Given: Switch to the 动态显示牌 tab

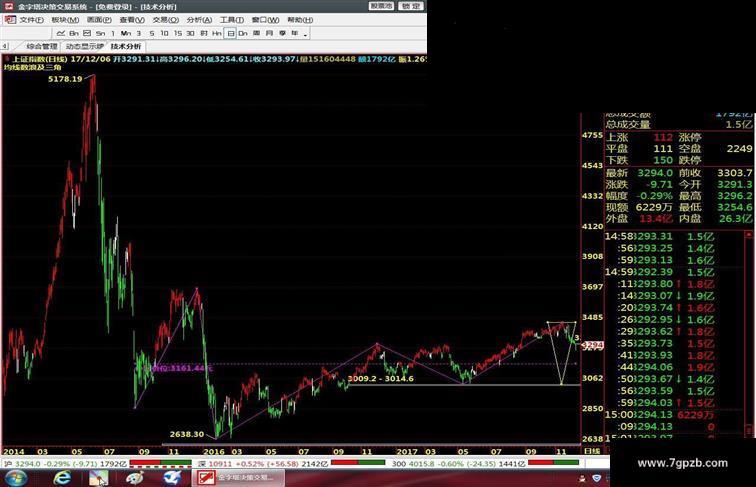Looking at the screenshot, I should click(84, 46).
